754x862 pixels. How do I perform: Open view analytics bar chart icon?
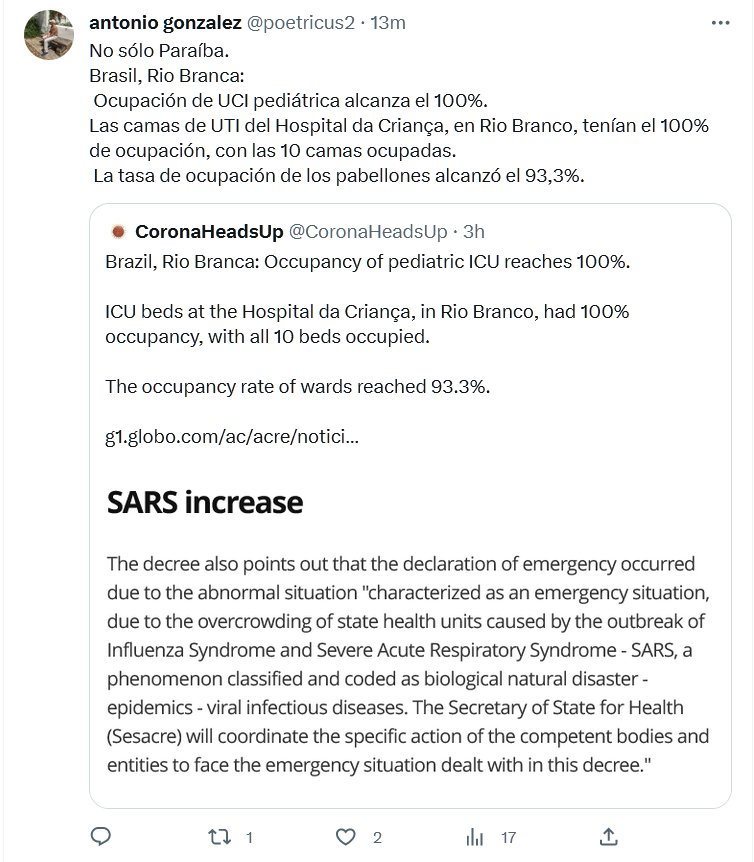pyautogui.click(x=476, y=836)
